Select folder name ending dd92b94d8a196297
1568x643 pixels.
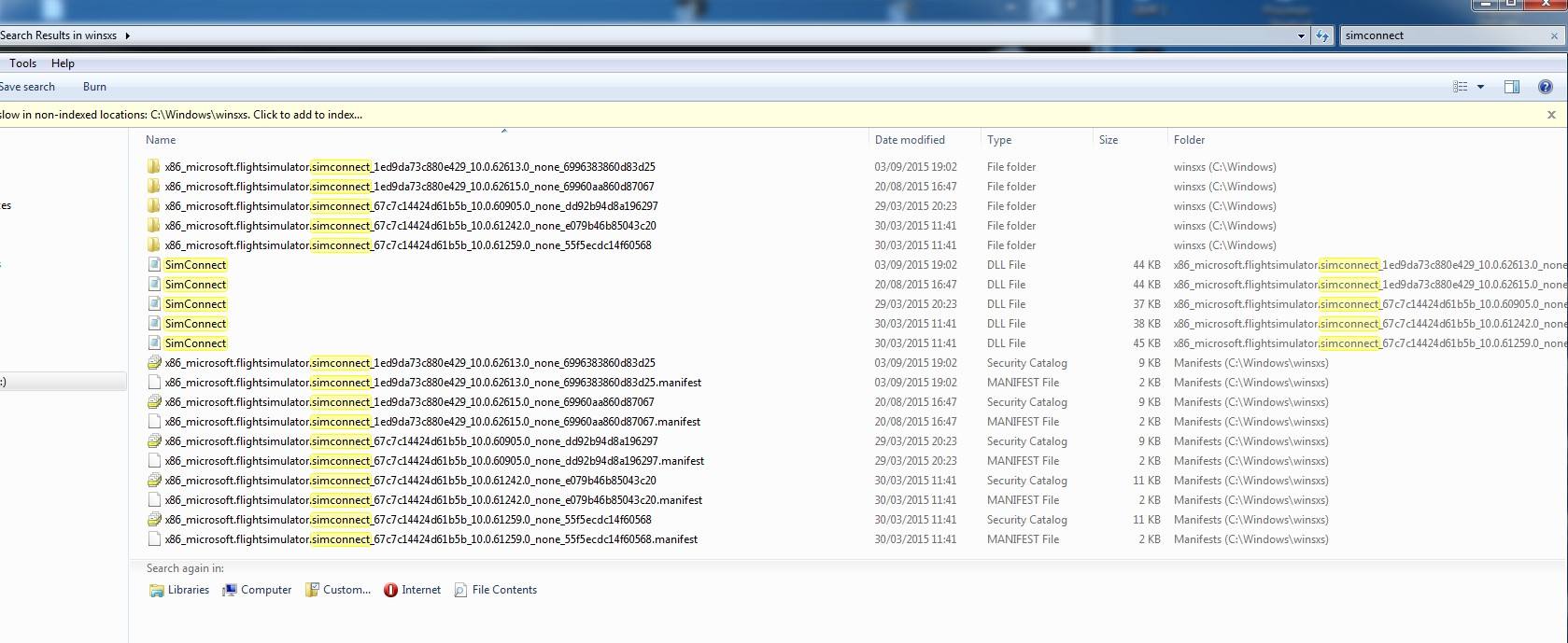[411, 206]
